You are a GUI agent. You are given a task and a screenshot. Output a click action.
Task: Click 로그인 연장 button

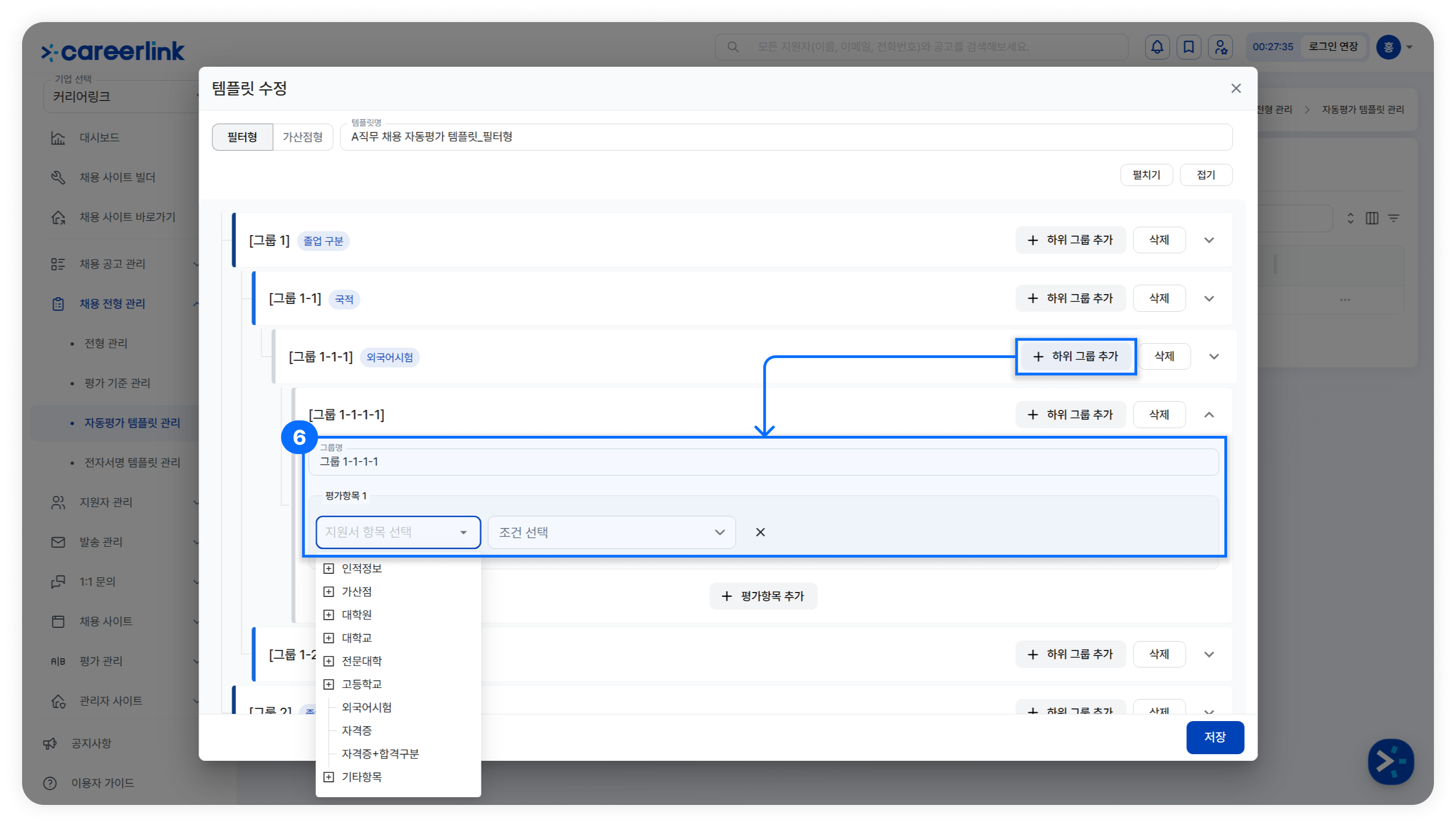point(1333,46)
